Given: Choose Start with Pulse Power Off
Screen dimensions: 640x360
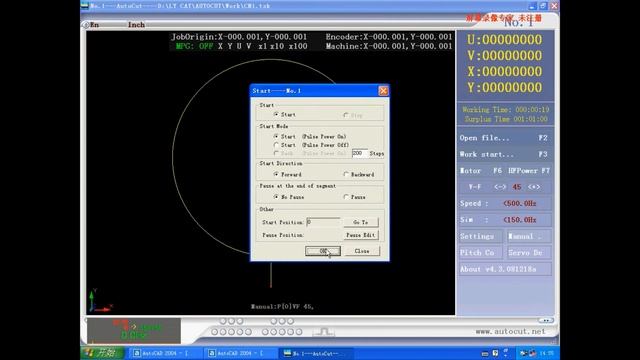Looking at the screenshot, I should pos(276,145).
